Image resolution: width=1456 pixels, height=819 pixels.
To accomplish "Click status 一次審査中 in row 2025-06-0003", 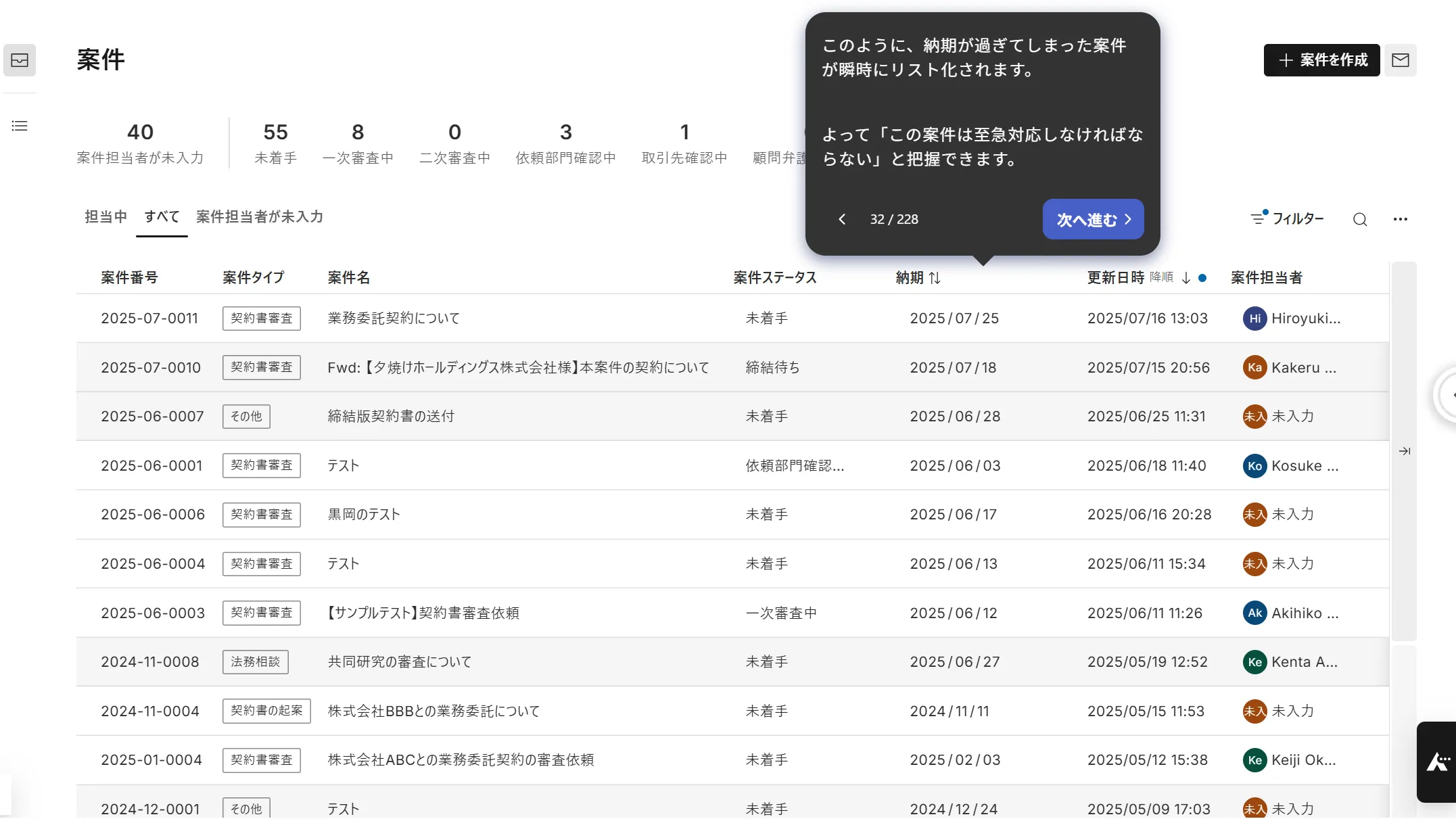I will point(781,613).
